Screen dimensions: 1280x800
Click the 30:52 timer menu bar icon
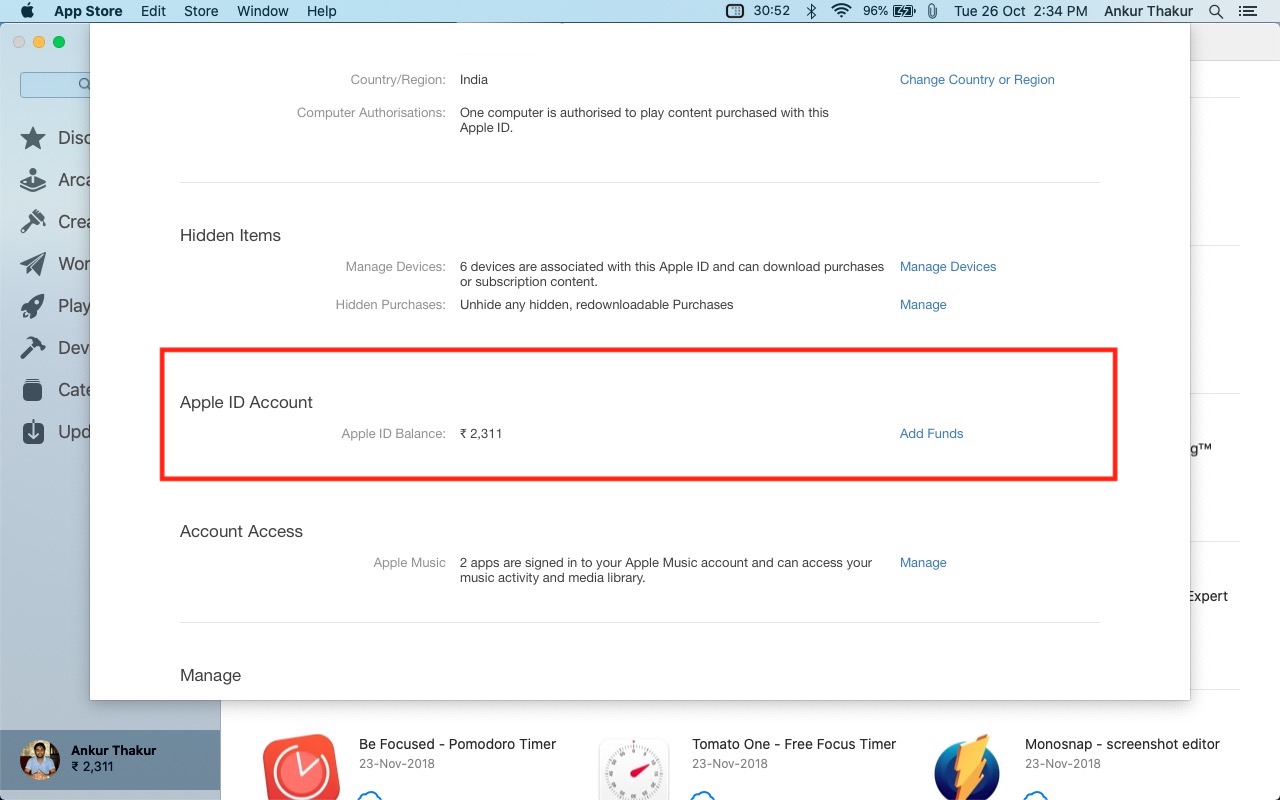click(758, 11)
